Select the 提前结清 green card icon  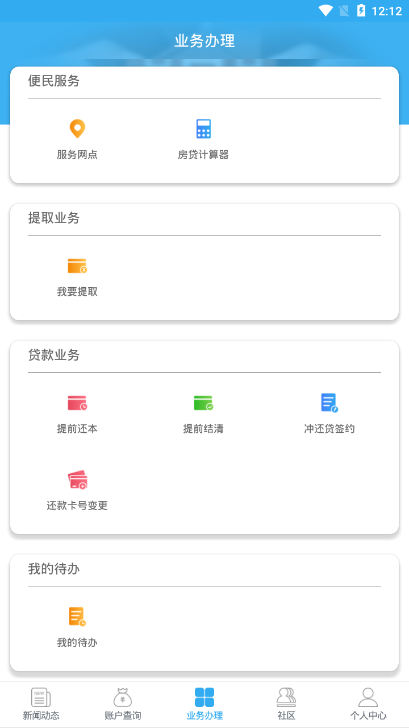point(203,403)
